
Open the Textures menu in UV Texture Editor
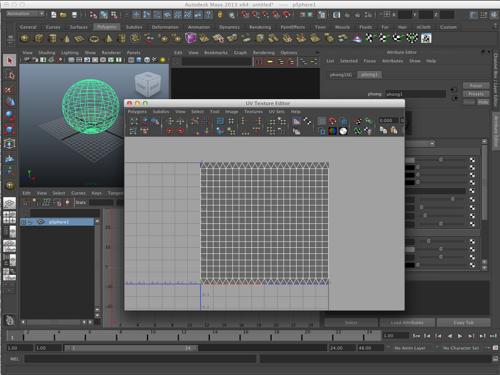253,112
